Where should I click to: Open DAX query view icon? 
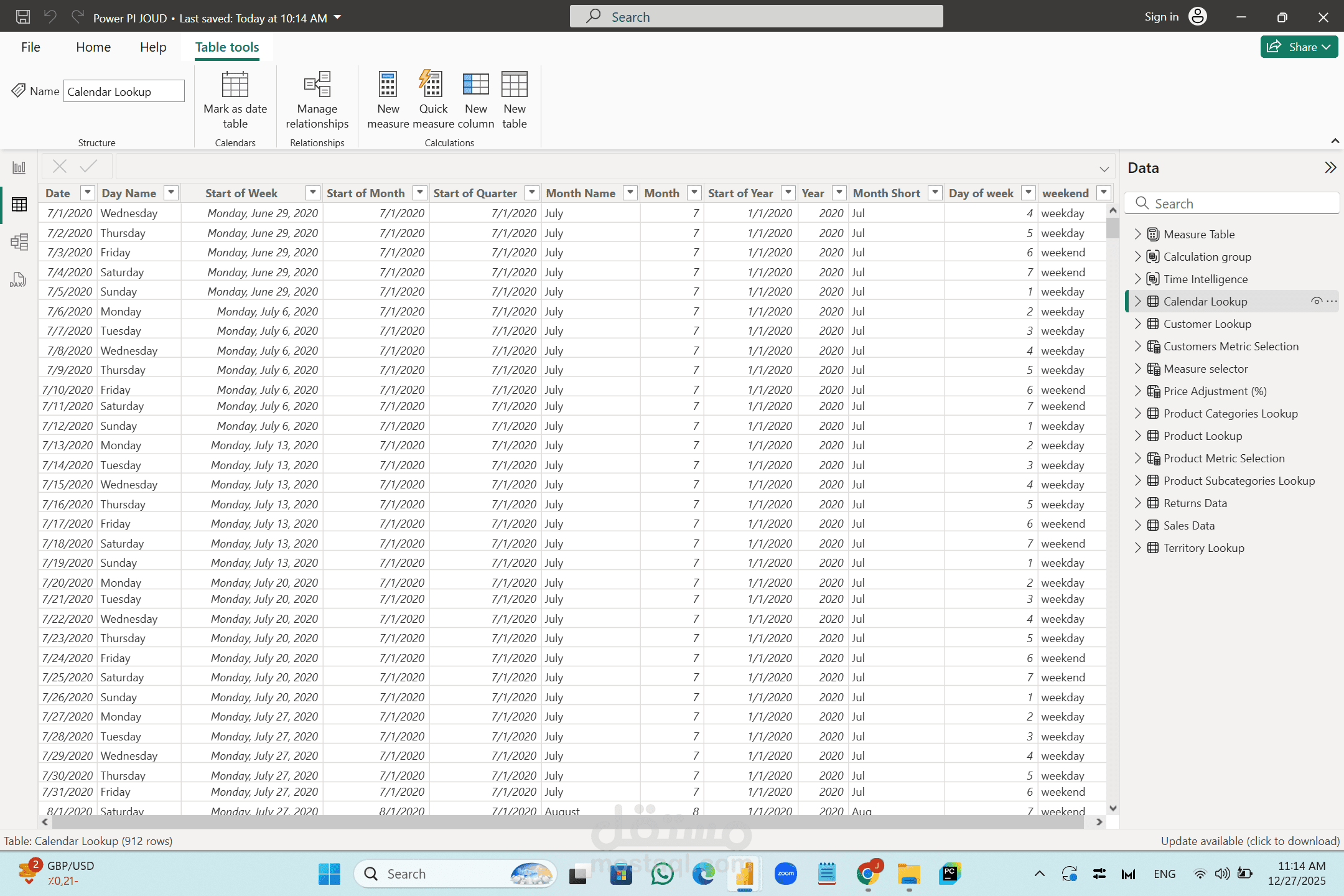(x=19, y=279)
